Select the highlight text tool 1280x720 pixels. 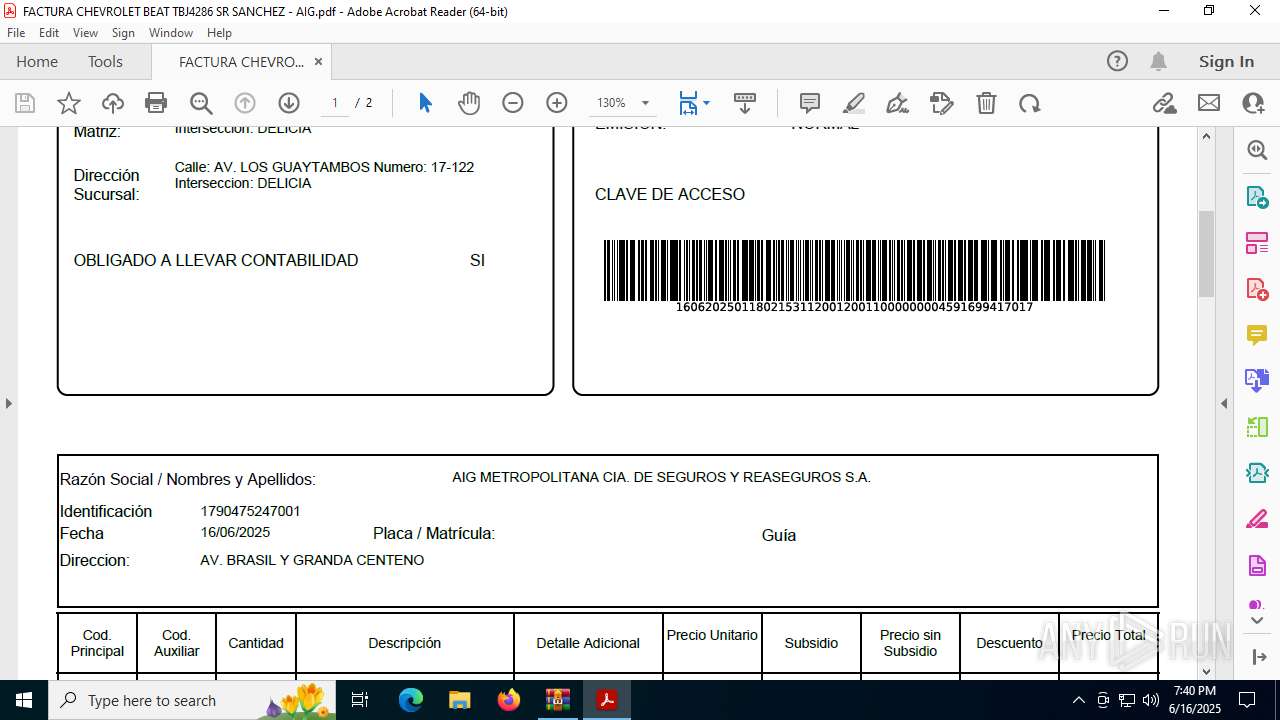coord(854,103)
